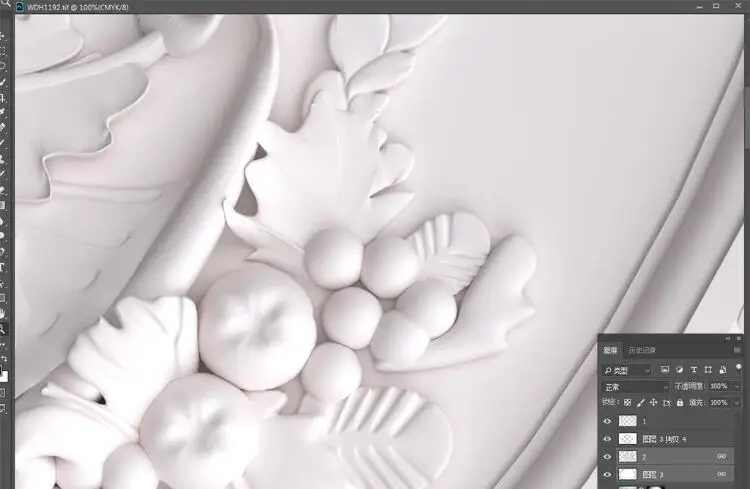Select the Zoom magnifier tool in toolbar
750x489 pixels.
click(2, 329)
